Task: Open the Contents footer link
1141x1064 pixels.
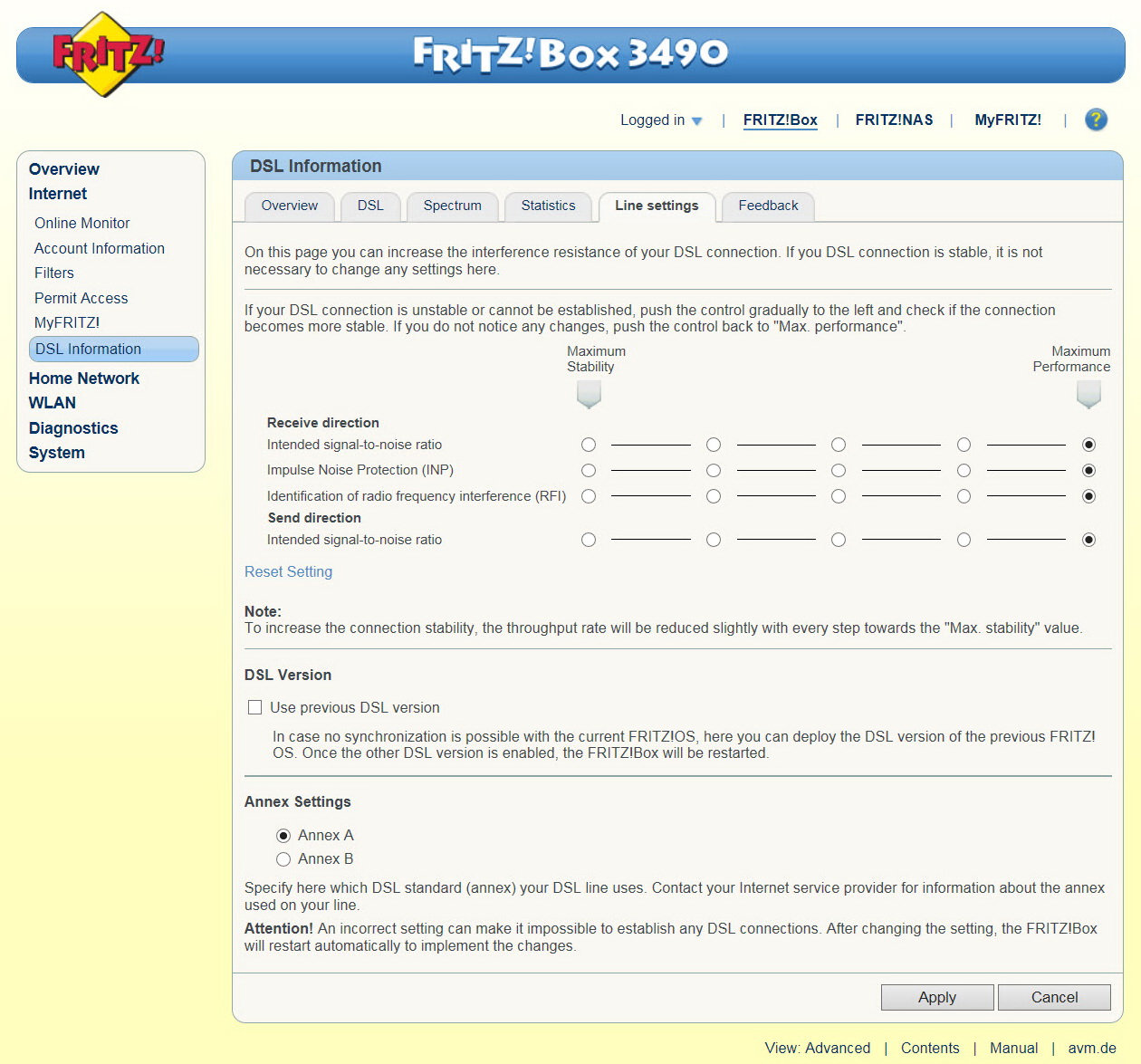Action: [x=930, y=1048]
